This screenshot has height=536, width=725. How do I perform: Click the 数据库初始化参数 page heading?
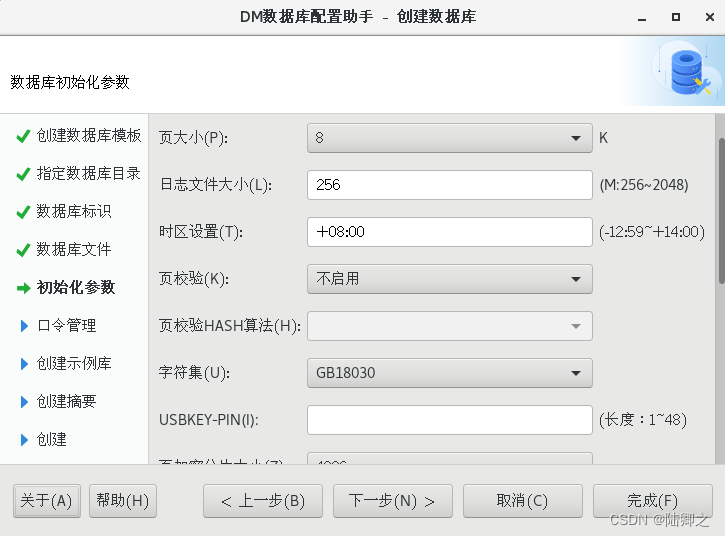(x=70, y=82)
